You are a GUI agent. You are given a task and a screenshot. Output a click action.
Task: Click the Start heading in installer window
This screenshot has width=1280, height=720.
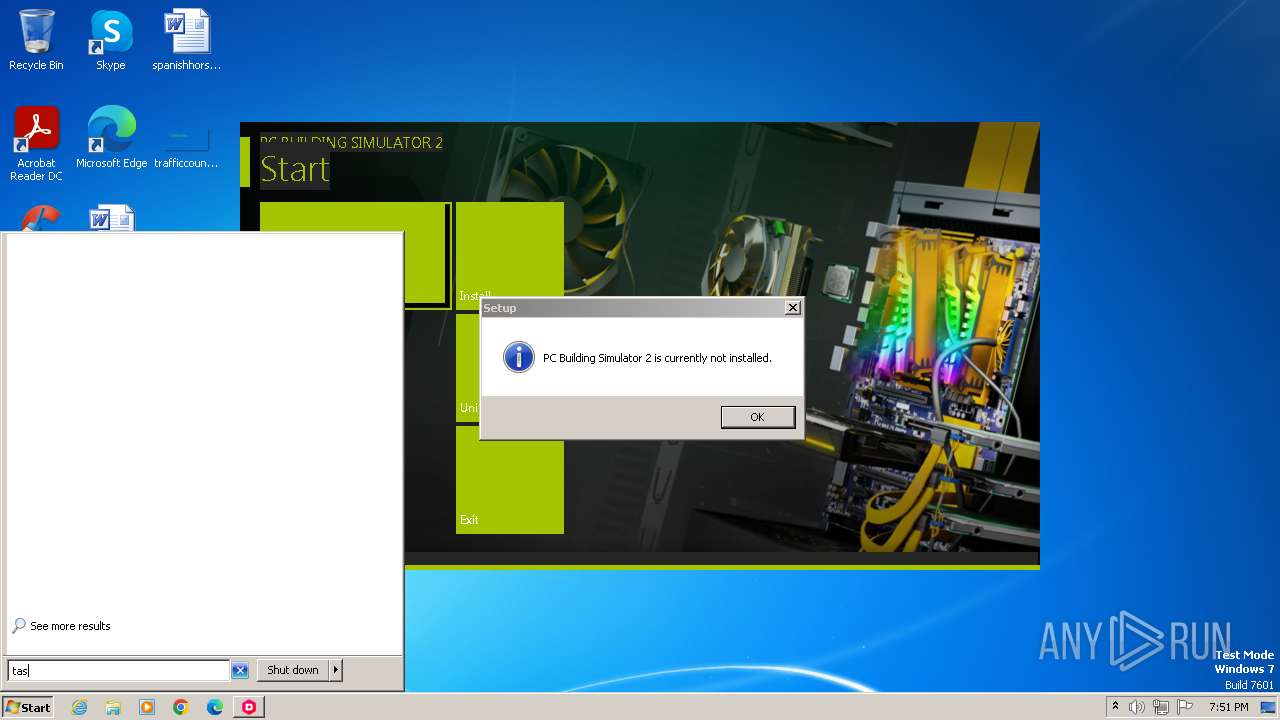295,170
